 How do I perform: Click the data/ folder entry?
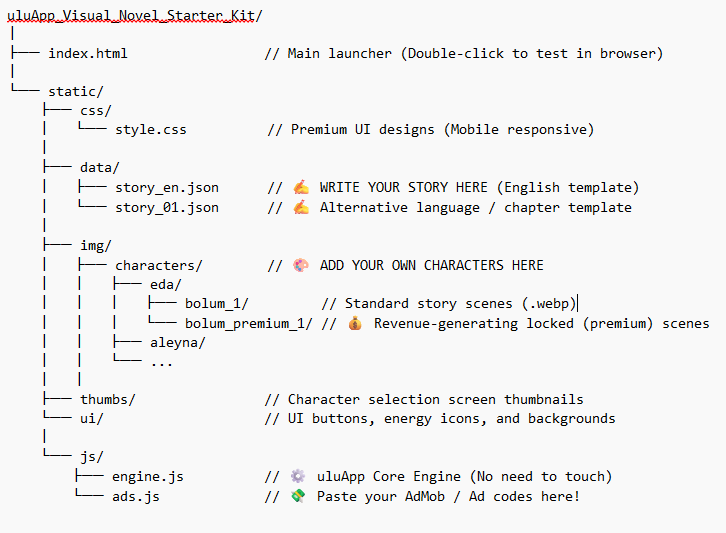point(100,167)
